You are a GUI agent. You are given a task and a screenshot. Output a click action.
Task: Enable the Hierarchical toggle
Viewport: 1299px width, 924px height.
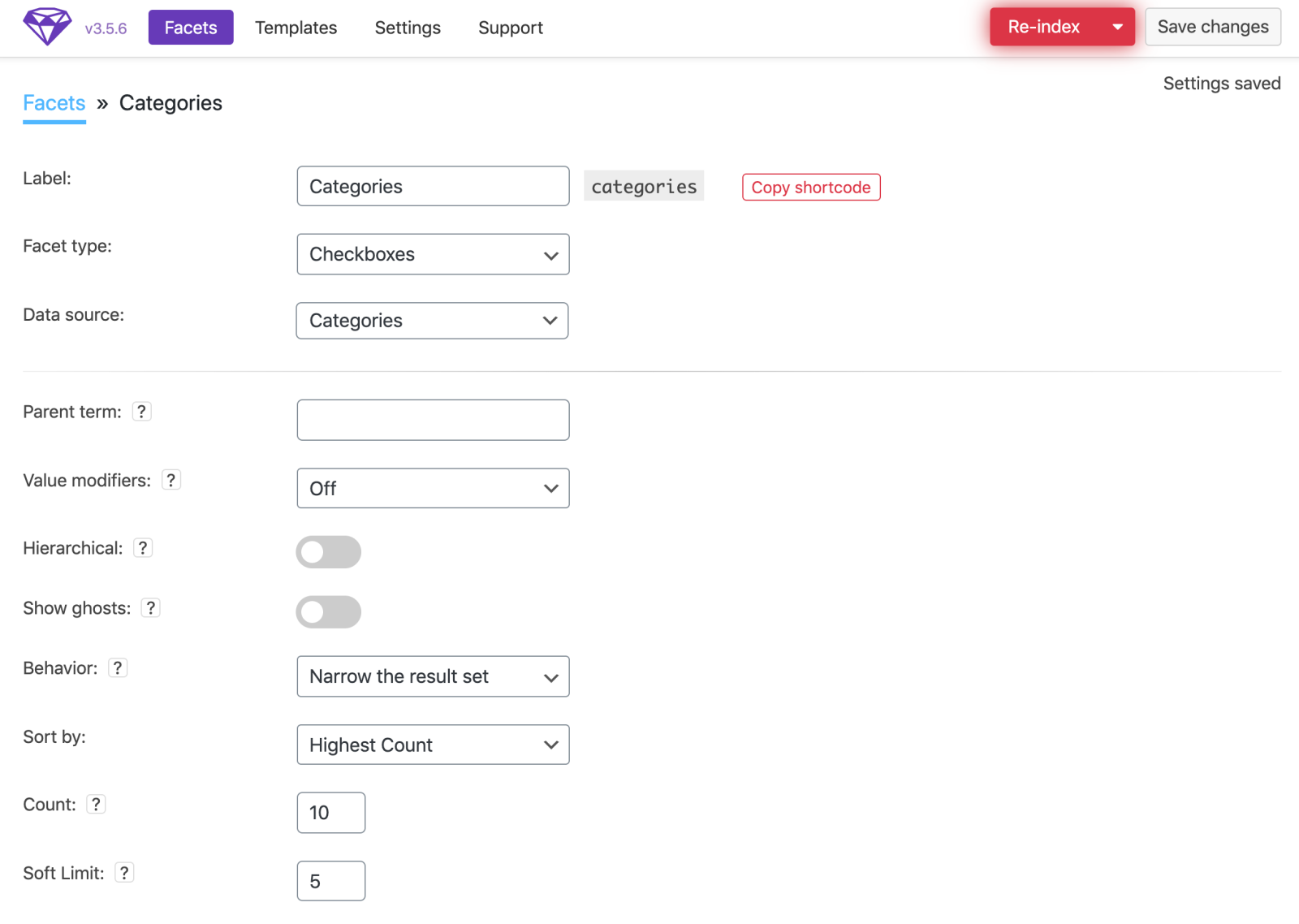(328, 551)
